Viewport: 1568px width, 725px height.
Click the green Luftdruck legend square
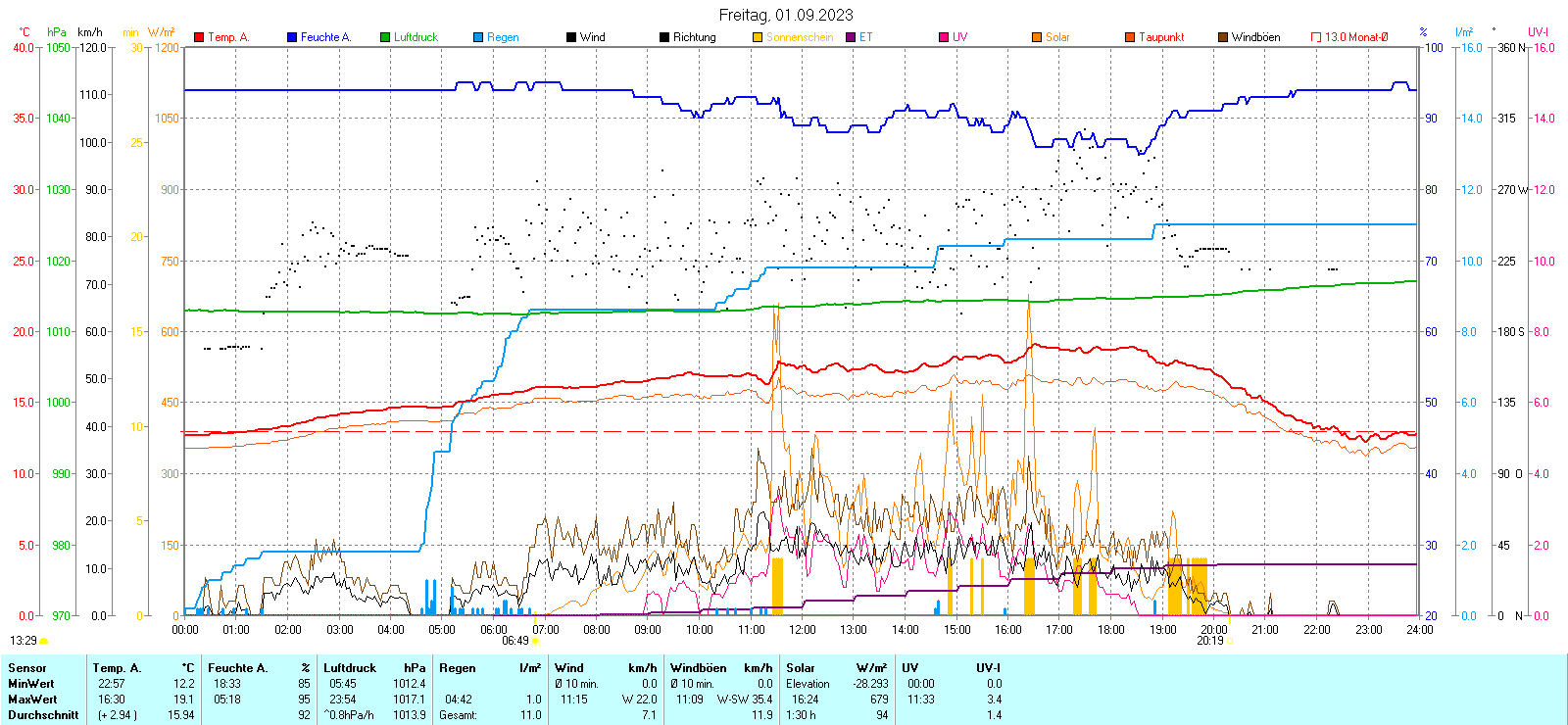385,37
